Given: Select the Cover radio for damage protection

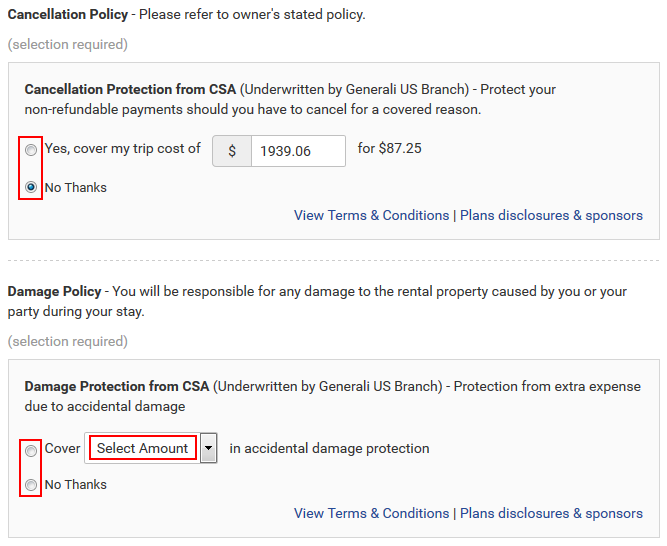Looking at the screenshot, I should [x=32, y=450].
